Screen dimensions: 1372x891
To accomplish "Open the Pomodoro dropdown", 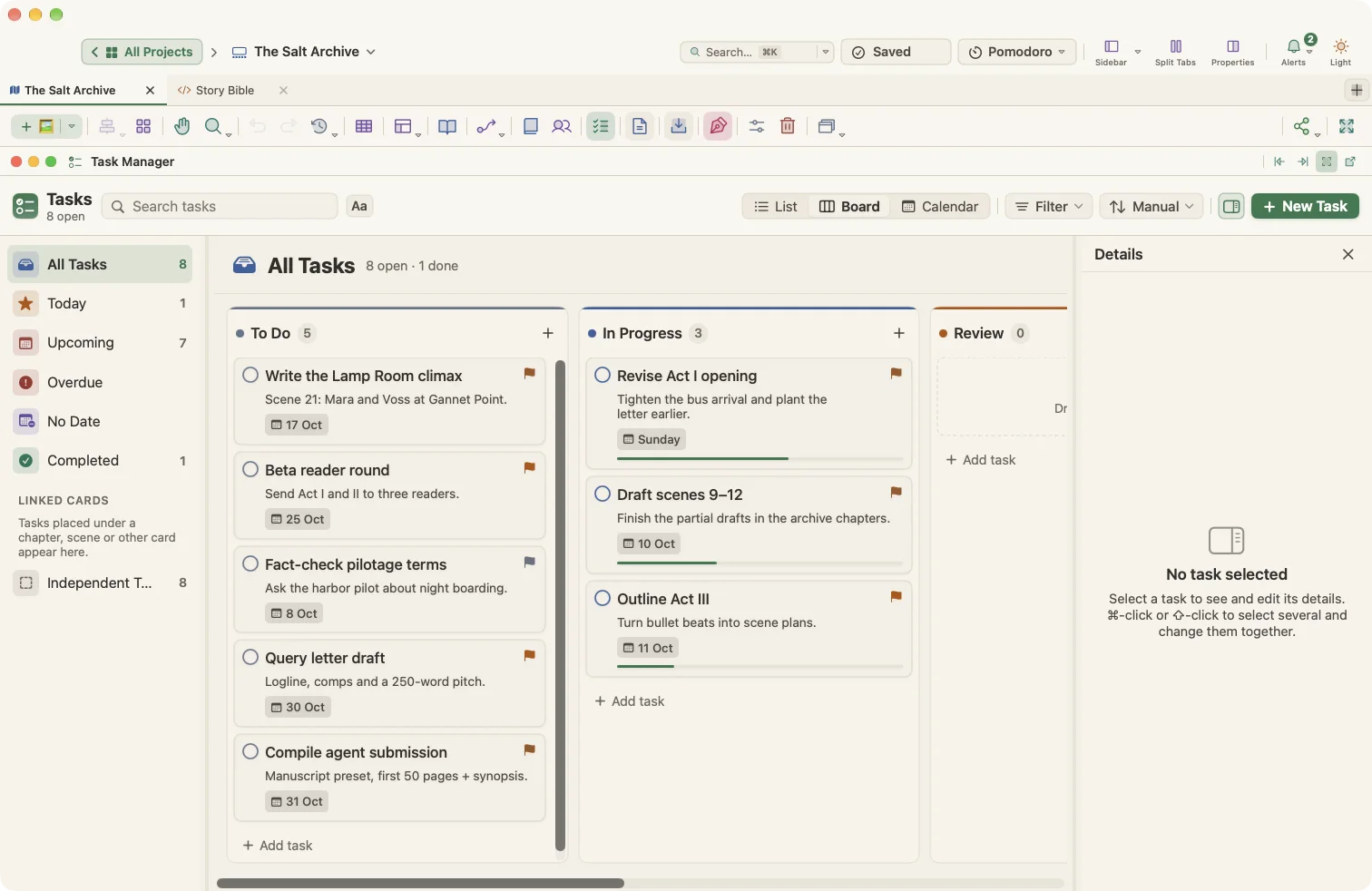I will point(1017,52).
